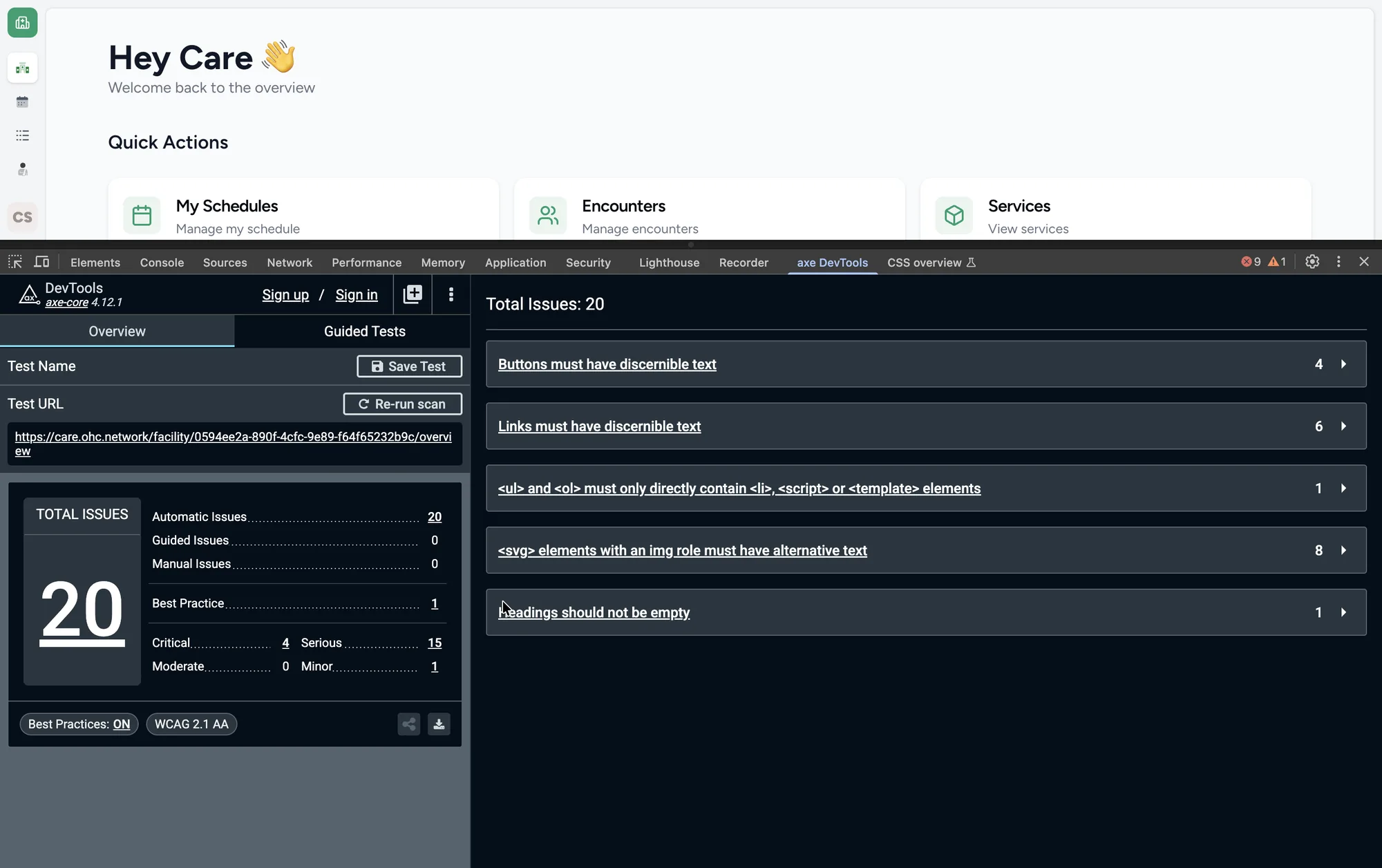Activate the inspect element picker icon
The image size is (1382, 868).
click(15, 262)
